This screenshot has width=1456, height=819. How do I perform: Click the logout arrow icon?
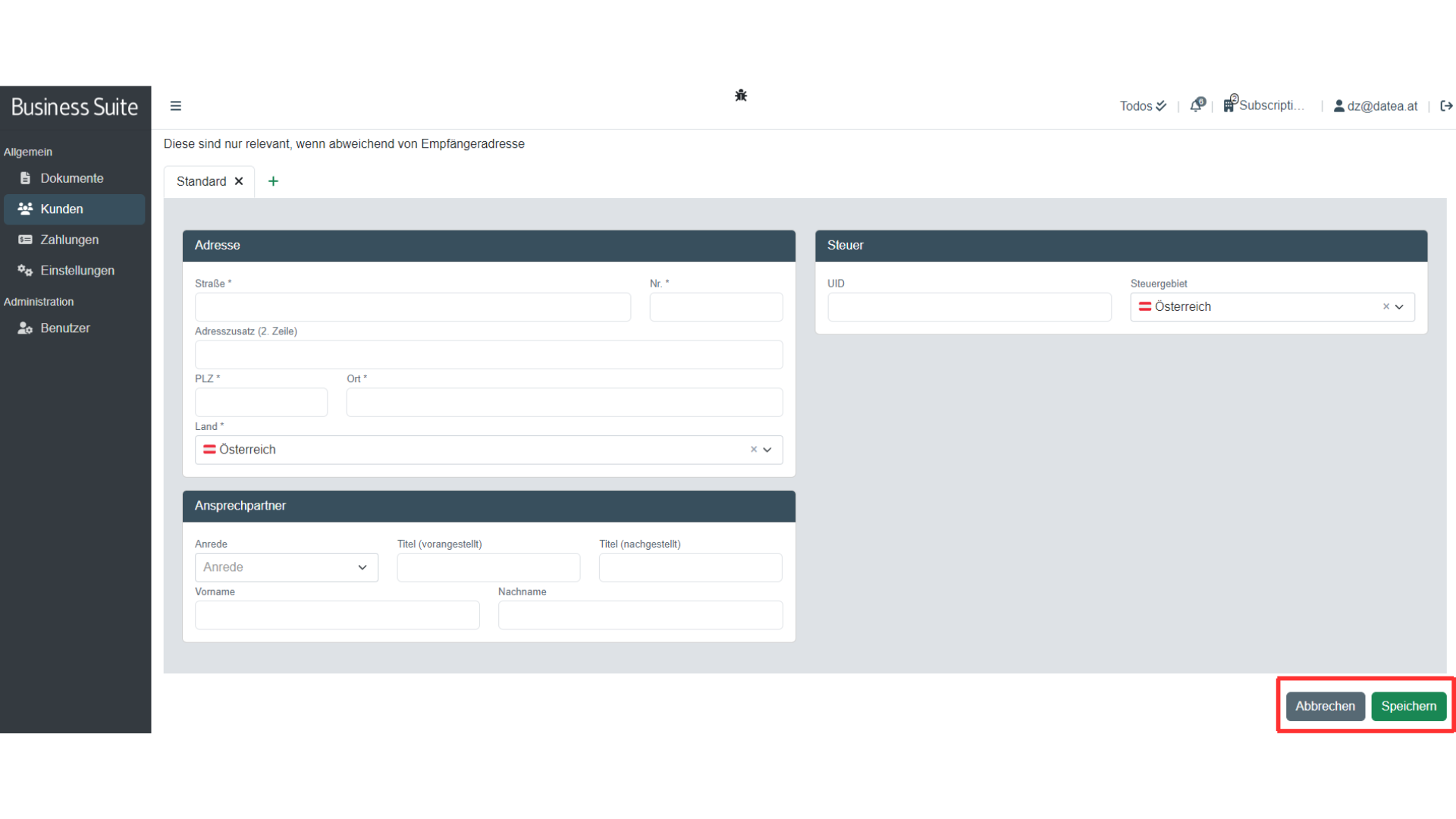1446,106
